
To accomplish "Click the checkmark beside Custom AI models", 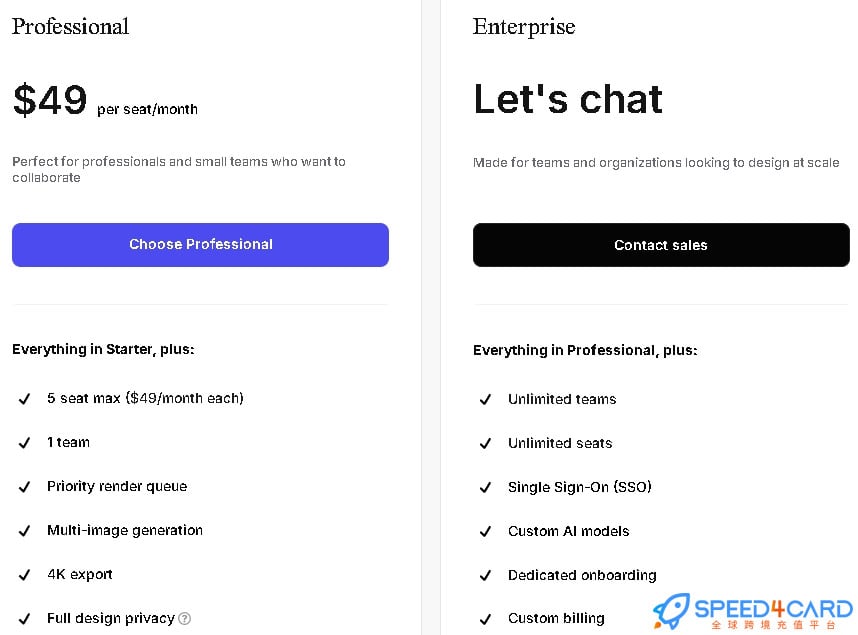I will tap(485, 532).
